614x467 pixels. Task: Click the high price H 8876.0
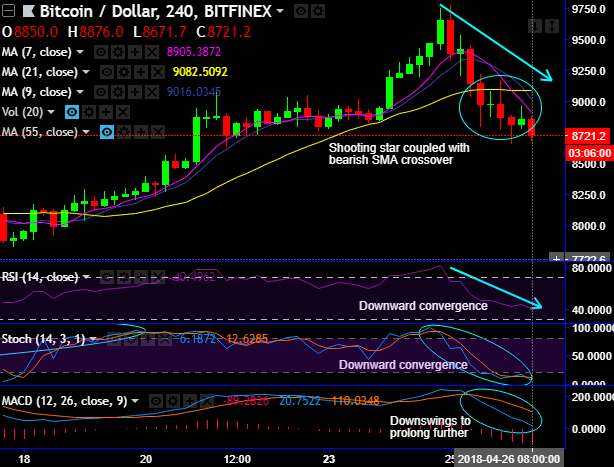tap(96, 32)
